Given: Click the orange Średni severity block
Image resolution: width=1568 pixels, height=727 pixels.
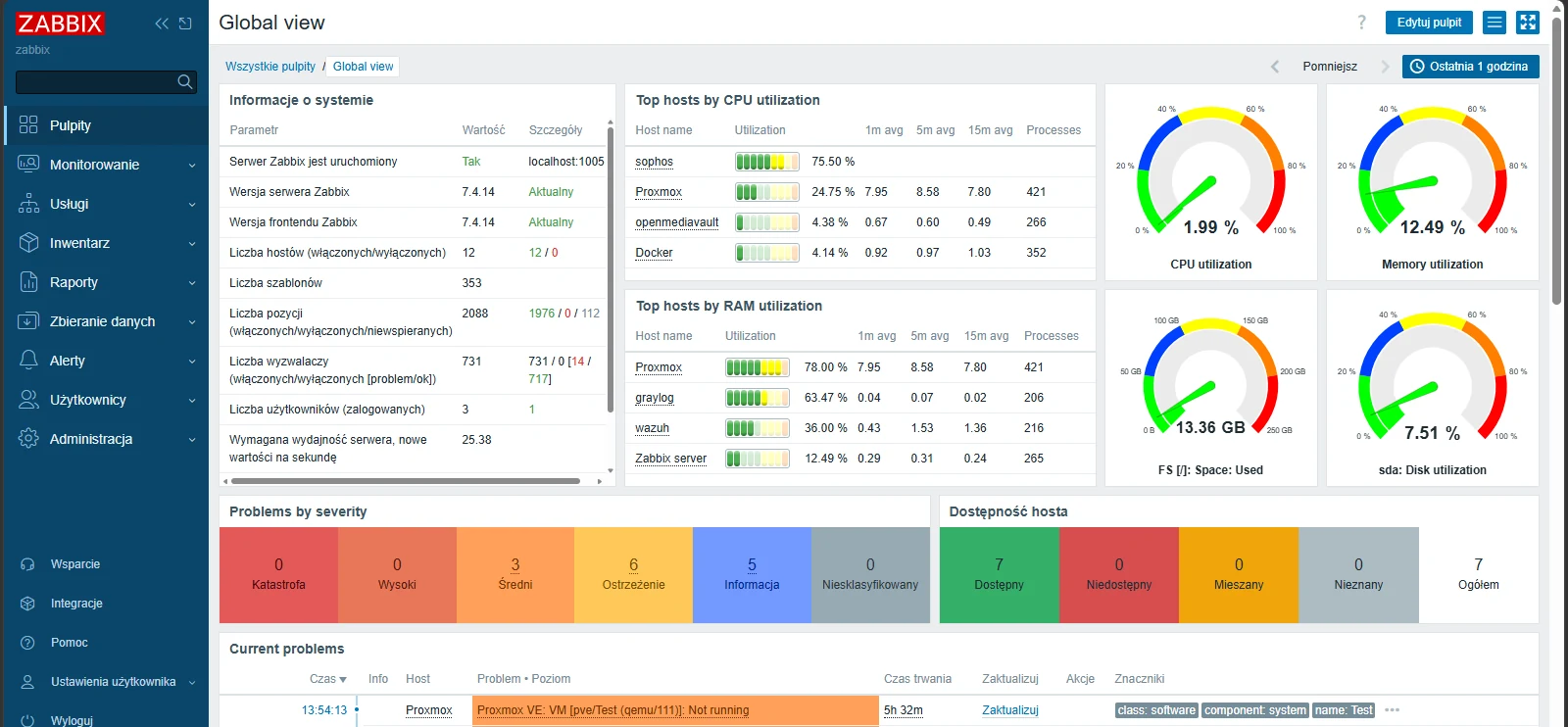Looking at the screenshot, I should (x=515, y=575).
